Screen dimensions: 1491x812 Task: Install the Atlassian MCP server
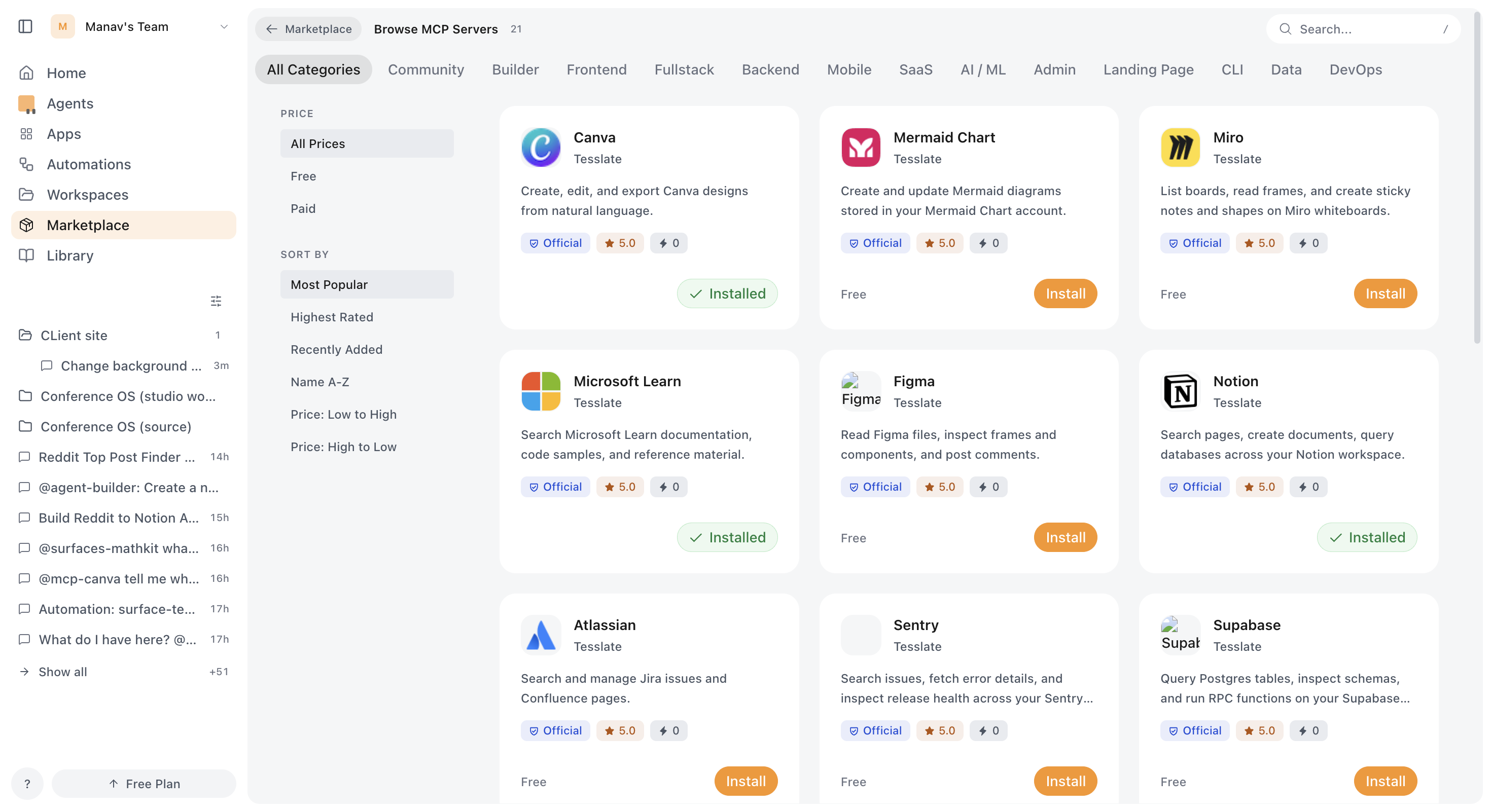[745, 782]
